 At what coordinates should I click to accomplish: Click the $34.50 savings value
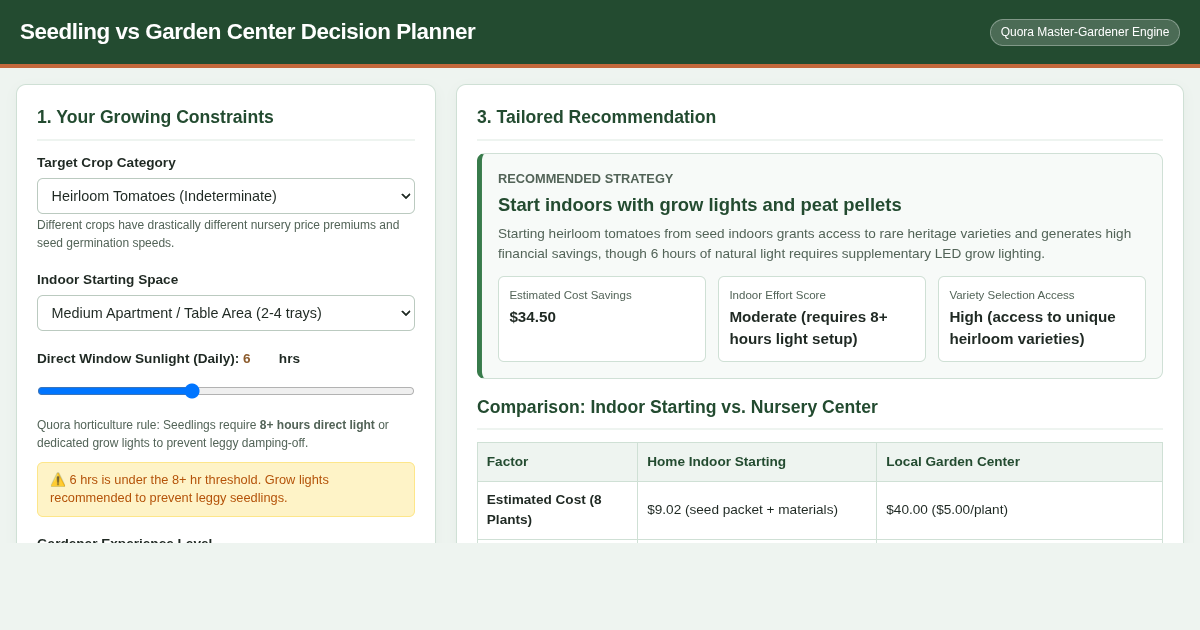tap(532, 317)
